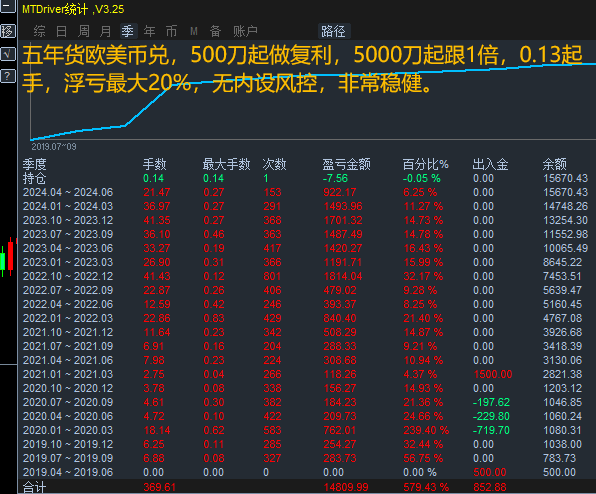Click the minus collapse icon in left sidebar
The image size is (596, 494).
click(7, 6)
